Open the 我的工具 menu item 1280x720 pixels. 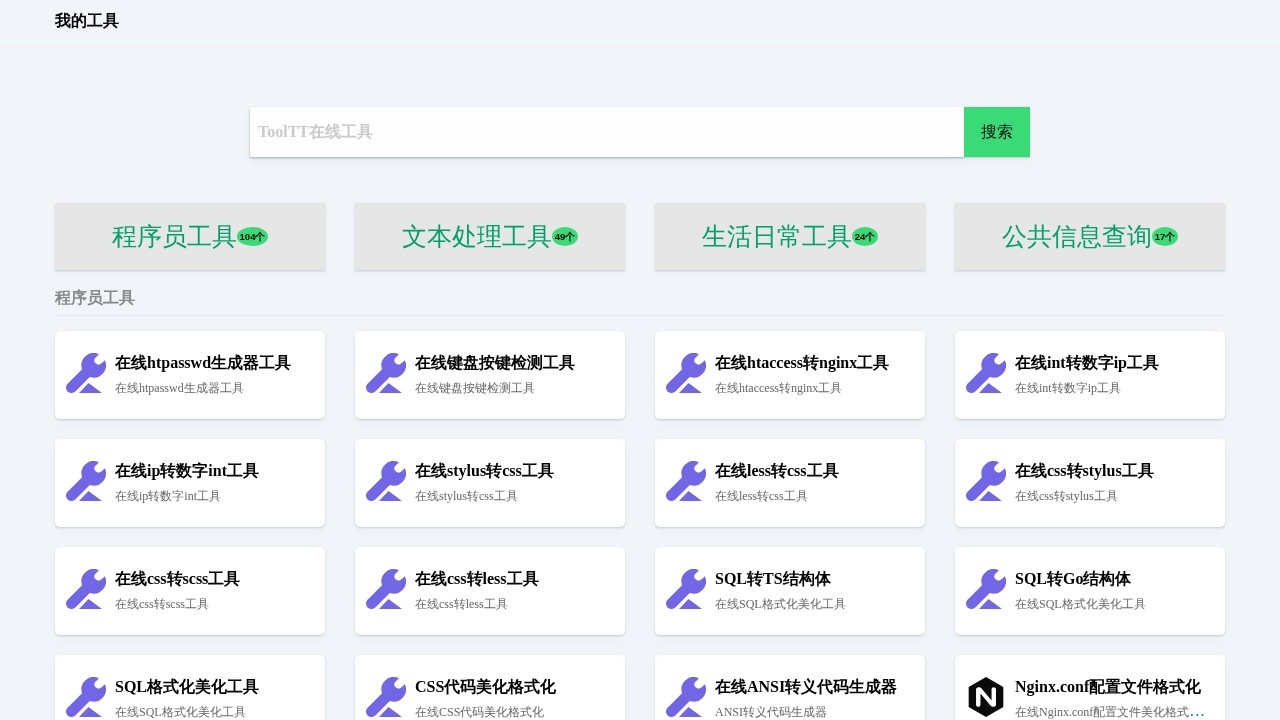[86, 20]
